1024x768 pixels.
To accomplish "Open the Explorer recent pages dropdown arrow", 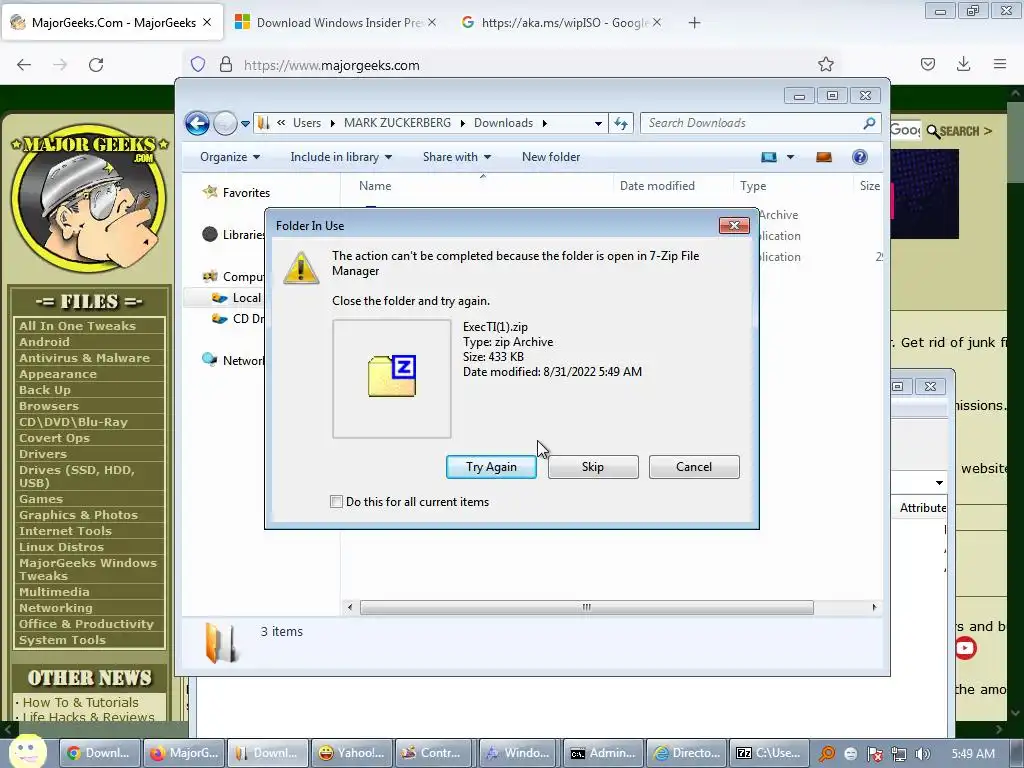I will (245, 123).
